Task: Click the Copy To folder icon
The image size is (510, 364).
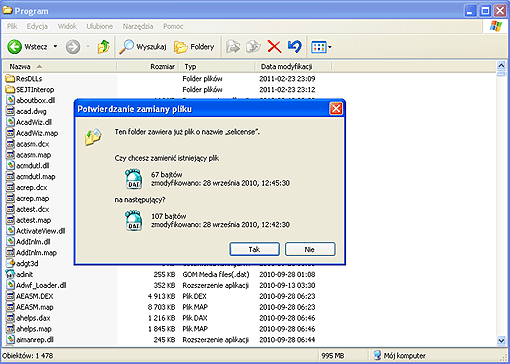Action: click(x=253, y=47)
